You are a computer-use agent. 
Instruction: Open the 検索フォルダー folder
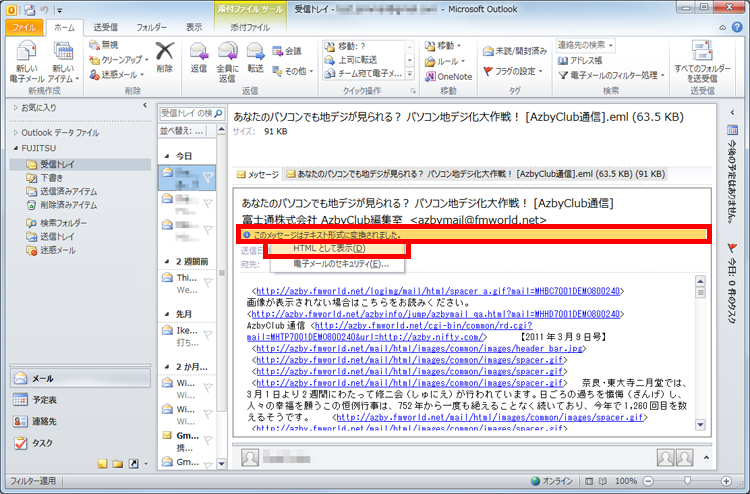[x=56, y=223]
